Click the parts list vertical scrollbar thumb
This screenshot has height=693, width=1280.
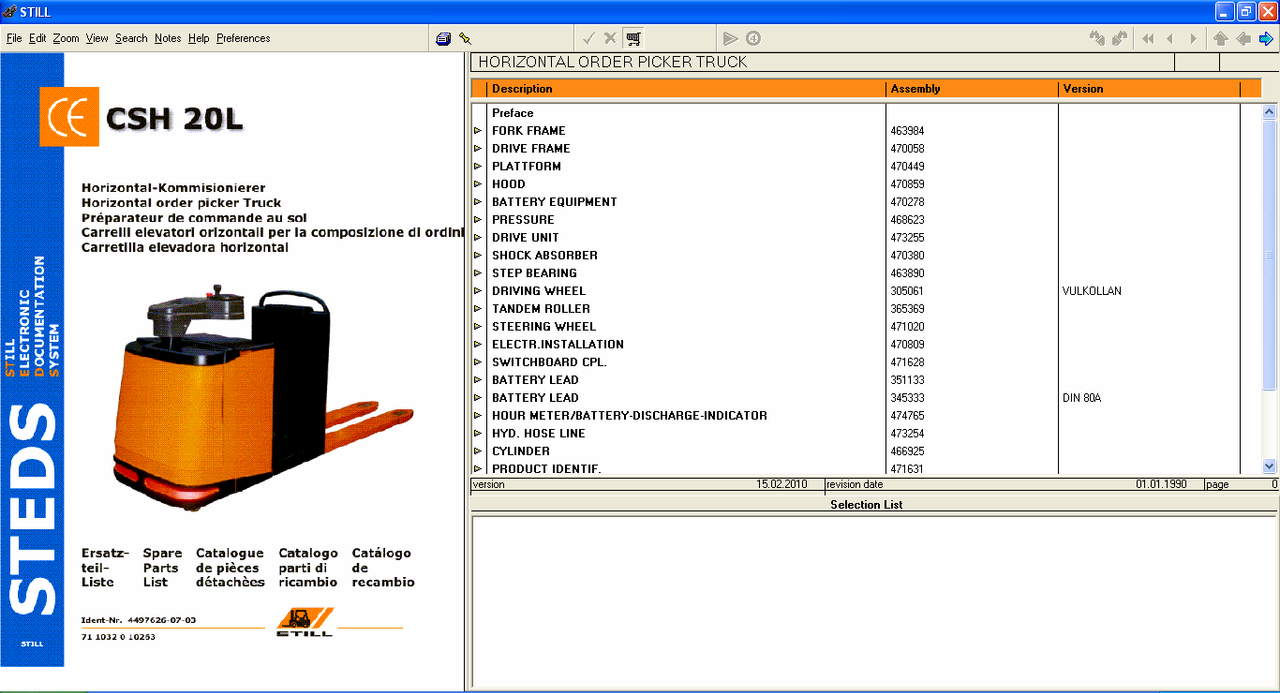[x=1269, y=256]
